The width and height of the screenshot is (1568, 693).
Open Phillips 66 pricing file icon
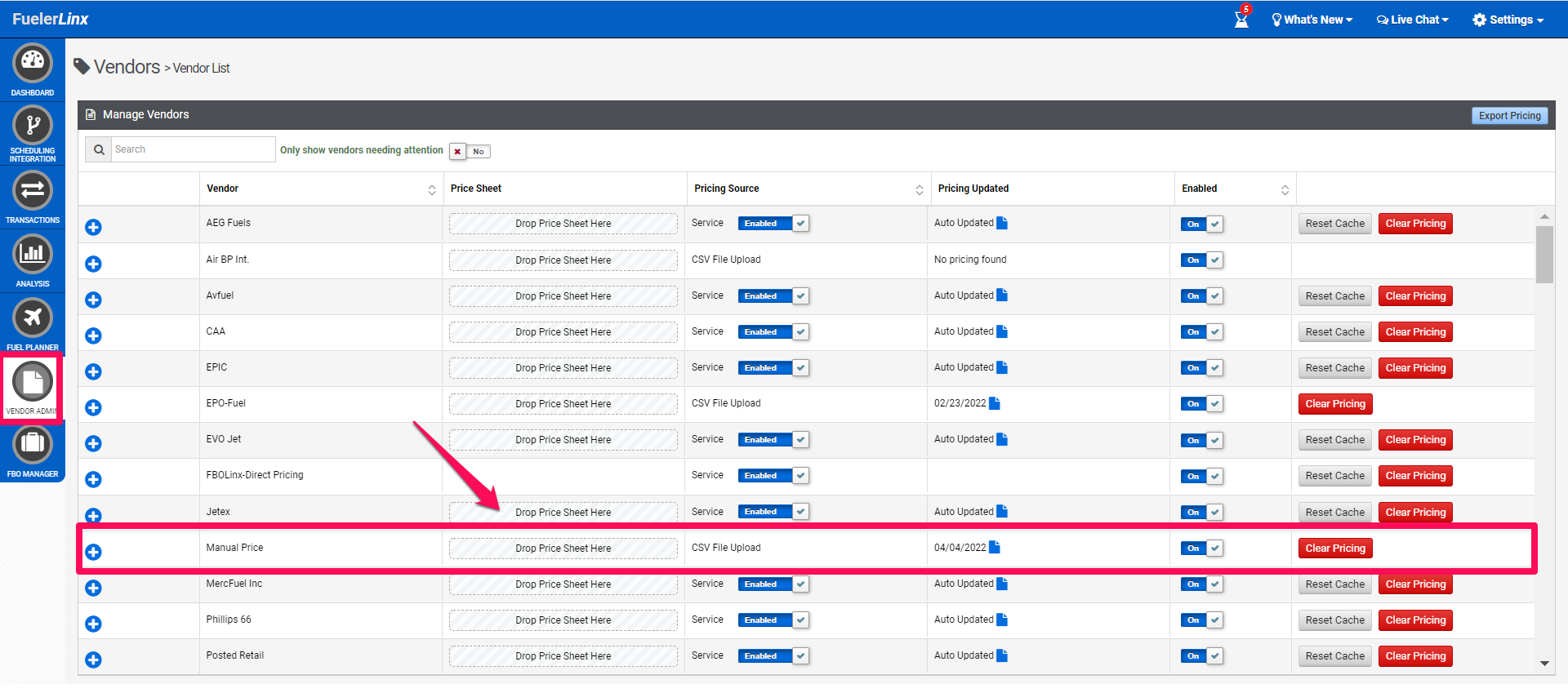tap(1002, 620)
